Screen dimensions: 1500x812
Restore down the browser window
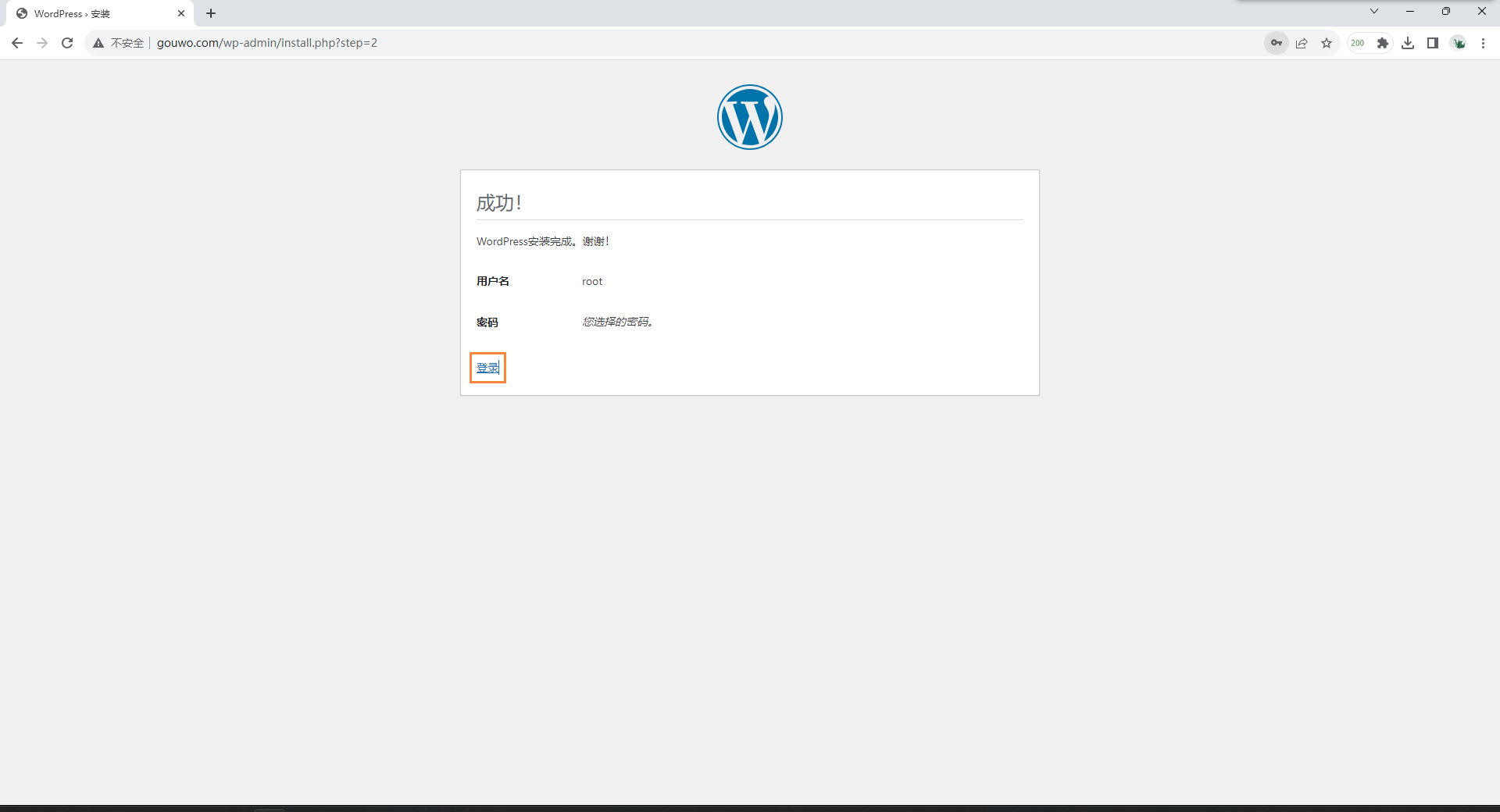[x=1446, y=11]
